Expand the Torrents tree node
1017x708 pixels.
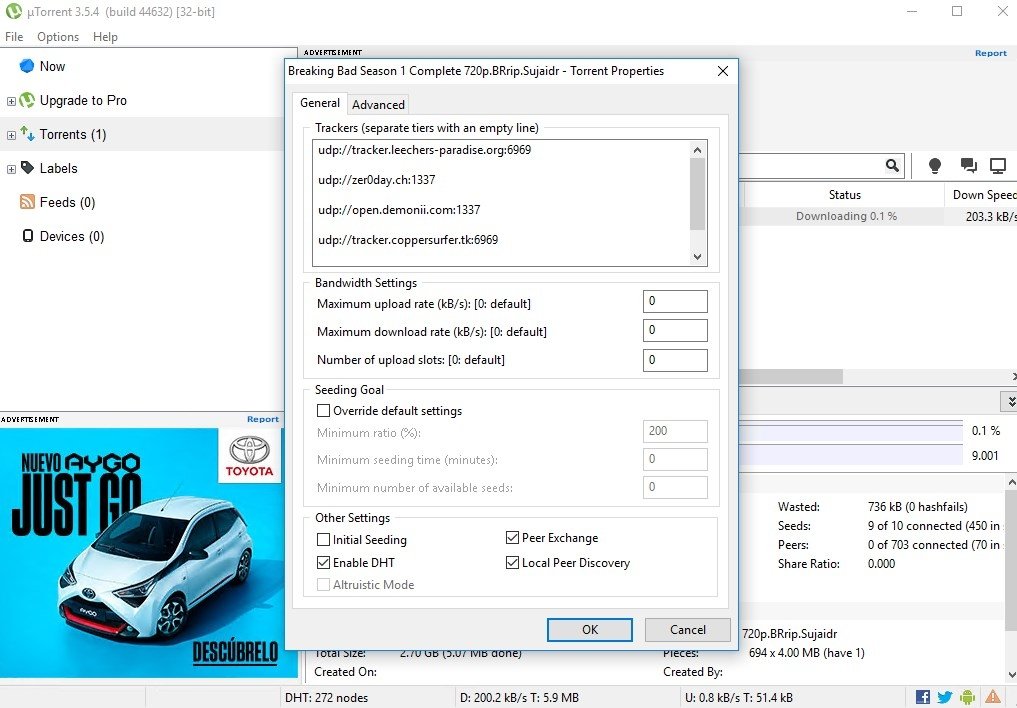tap(11, 135)
